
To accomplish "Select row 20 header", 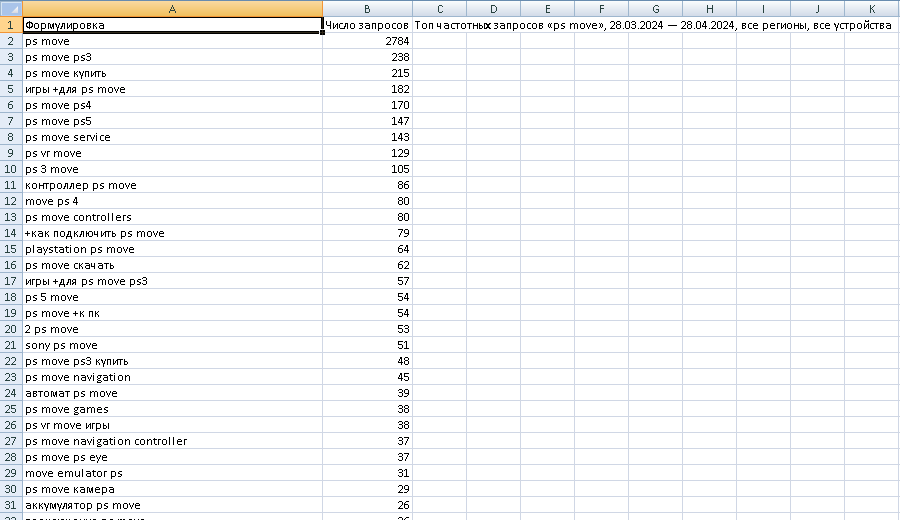I will click(x=11, y=329).
